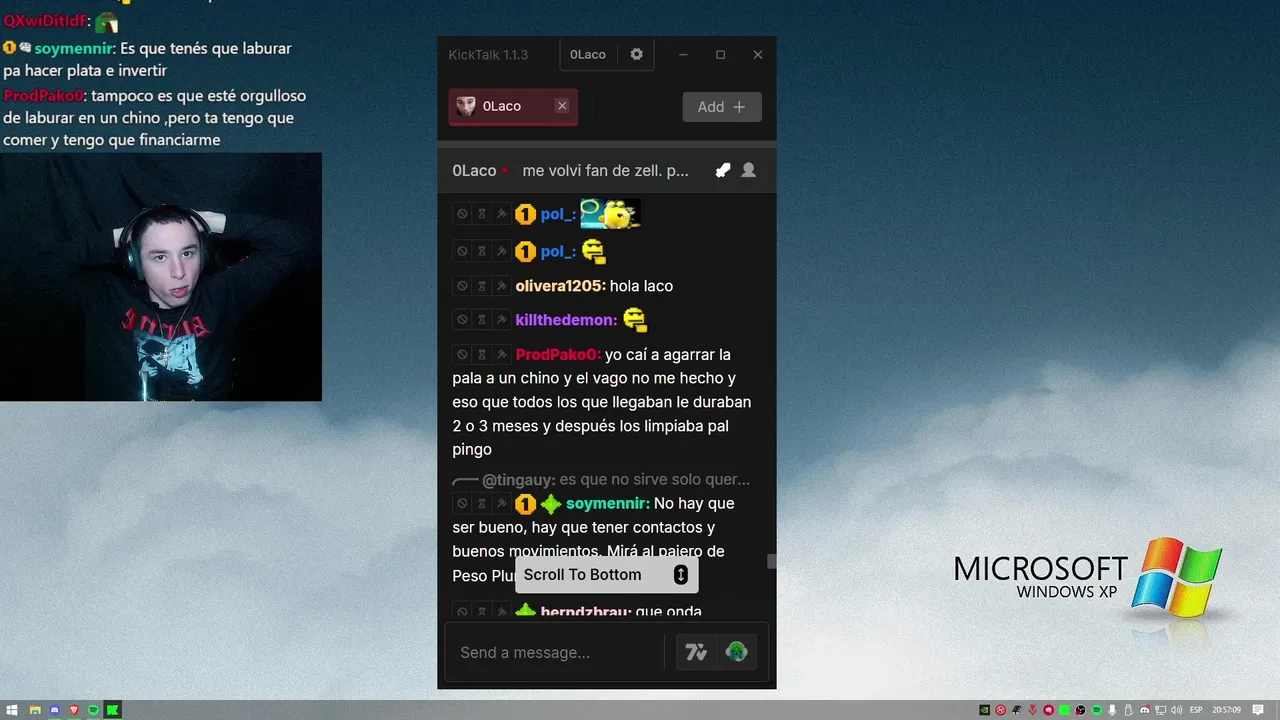1280x720 pixels.
Task: Timeout olivera1205 with hourglass icon
Action: point(481,286)
